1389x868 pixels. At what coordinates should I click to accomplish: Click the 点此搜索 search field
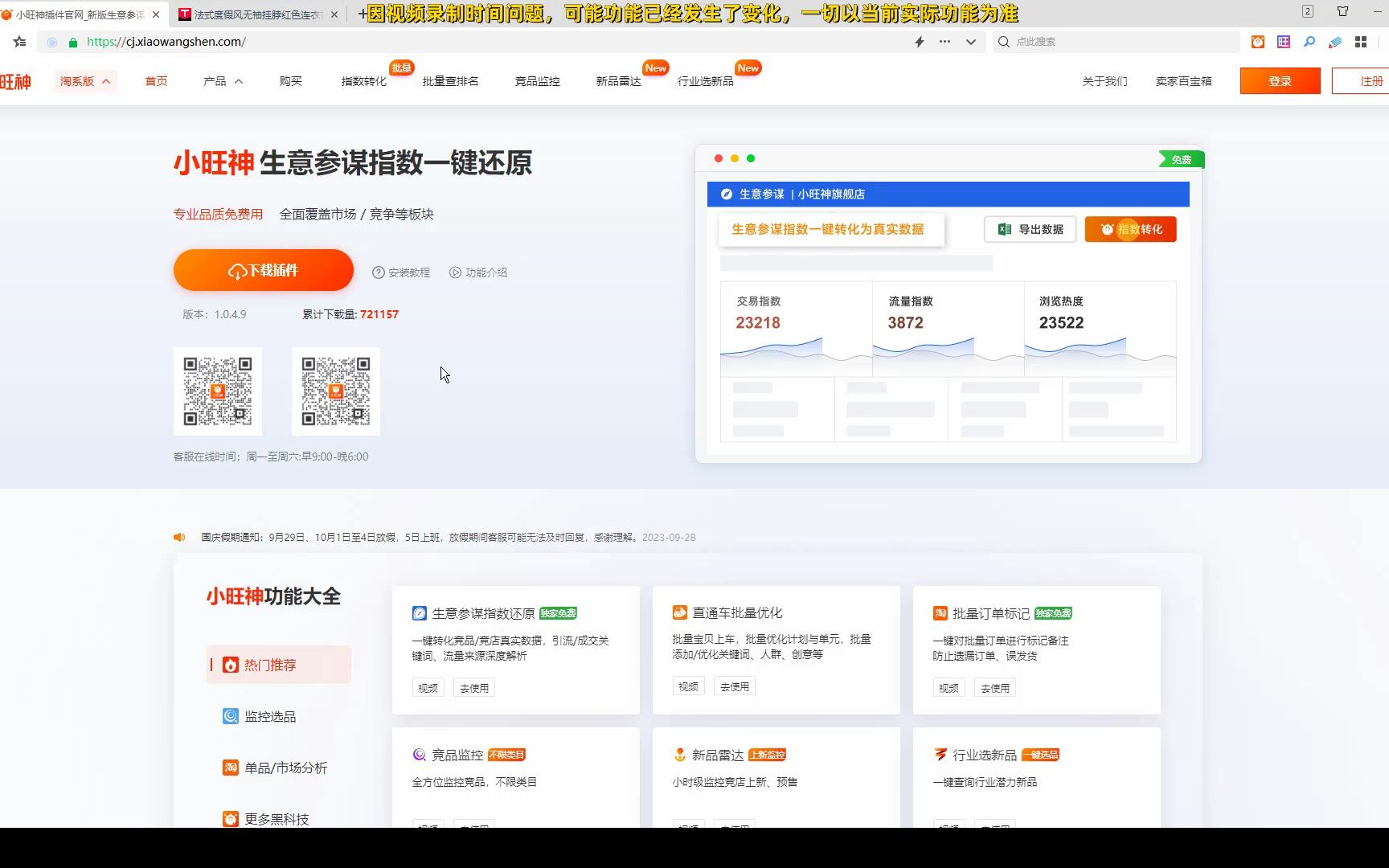[x=1117, y=42]
